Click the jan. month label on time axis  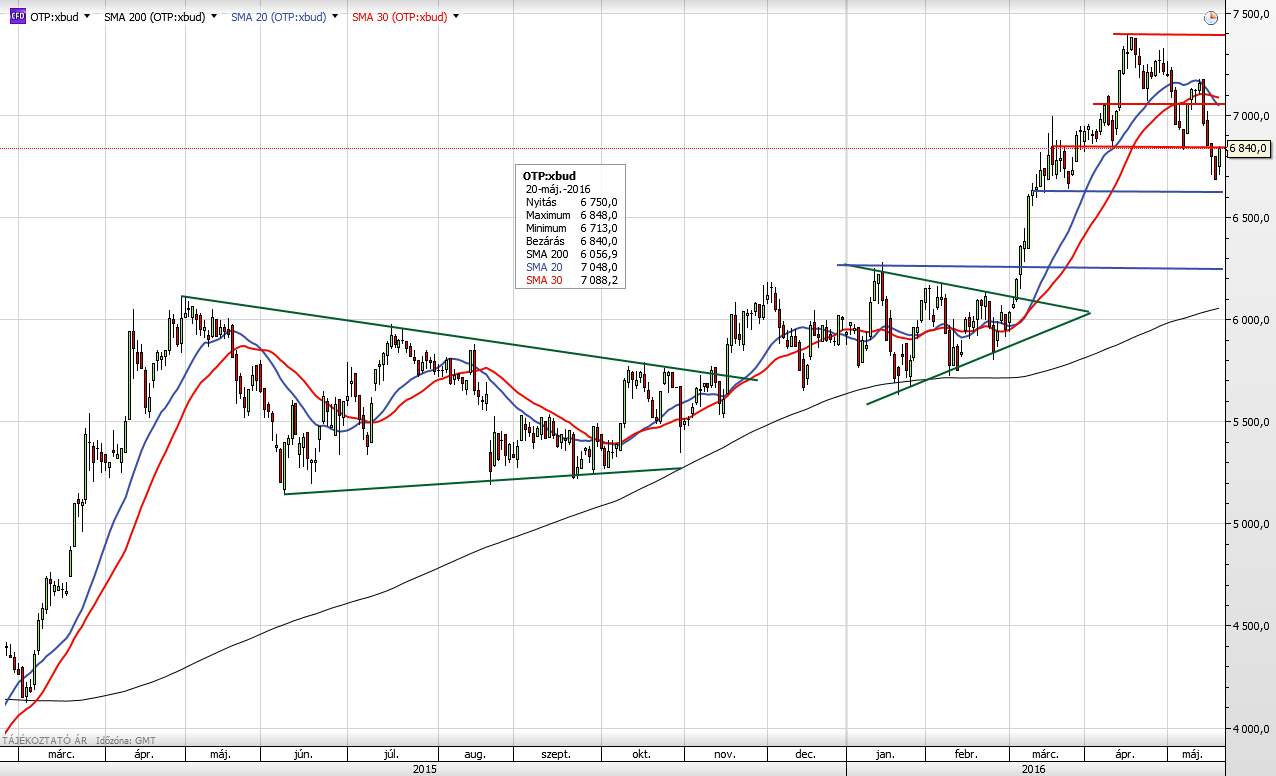pyautogui.click(x=886, y=754)
